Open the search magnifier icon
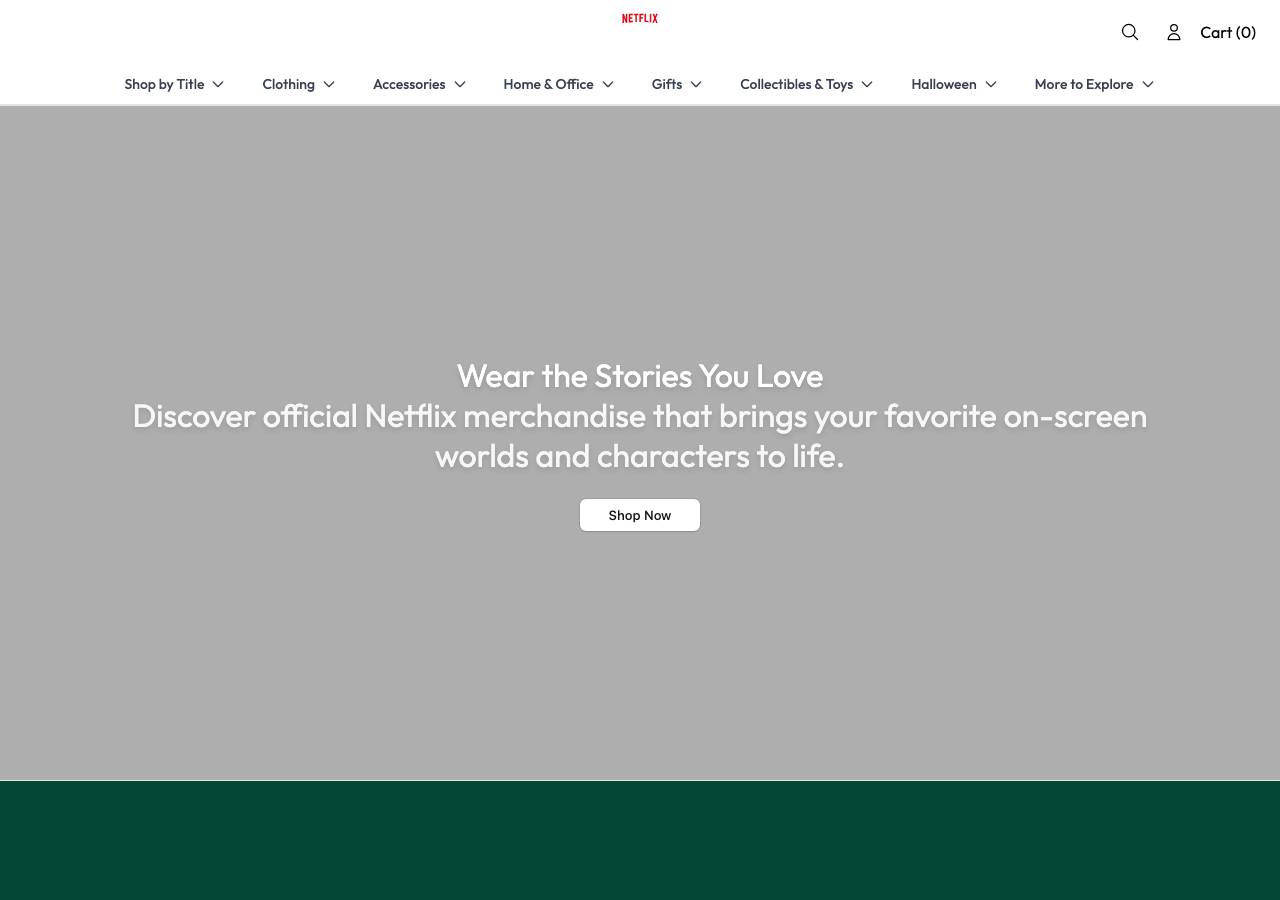 [x=1130, y=32]
